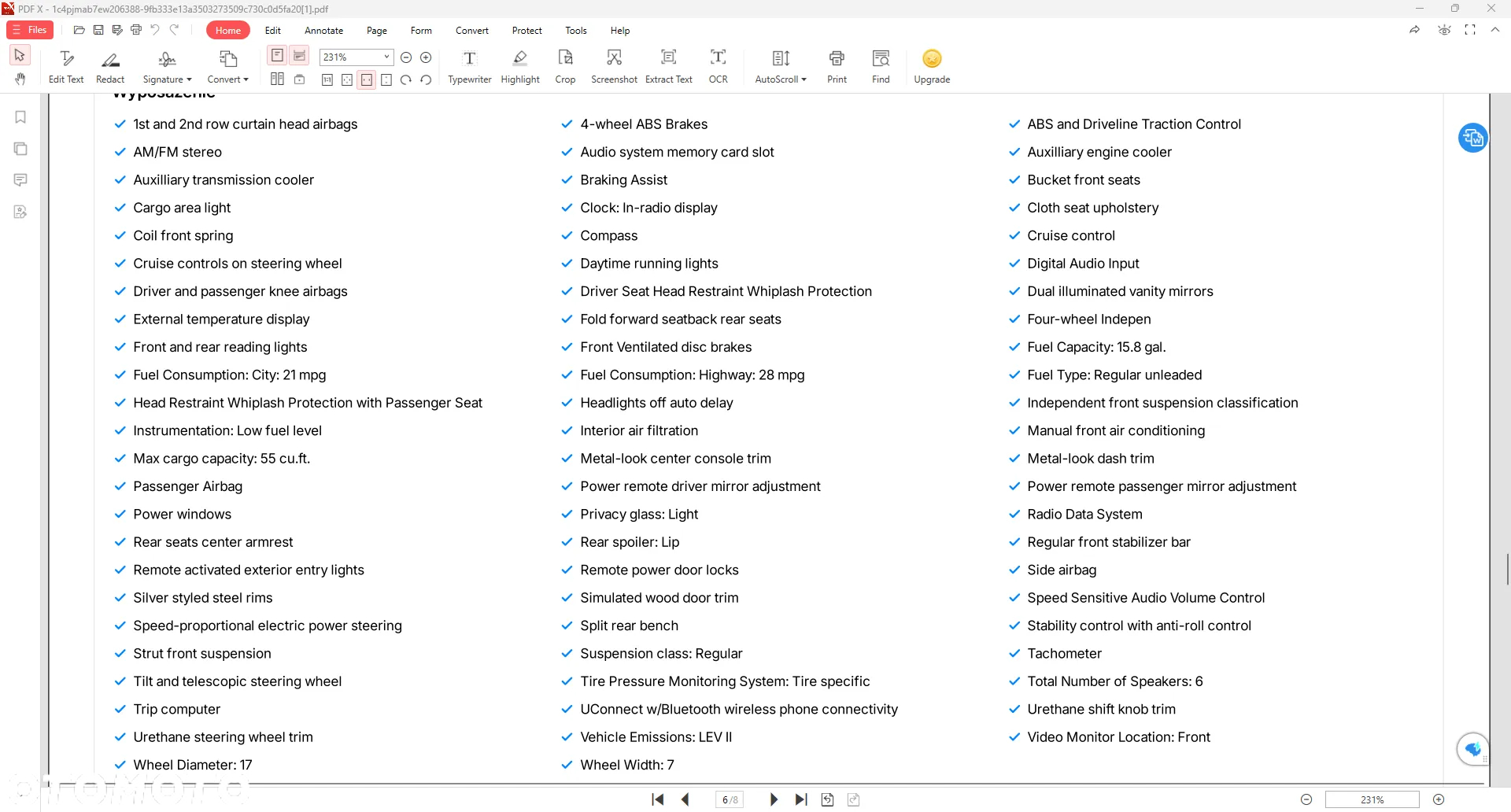Open the Annotate tab

324,30
